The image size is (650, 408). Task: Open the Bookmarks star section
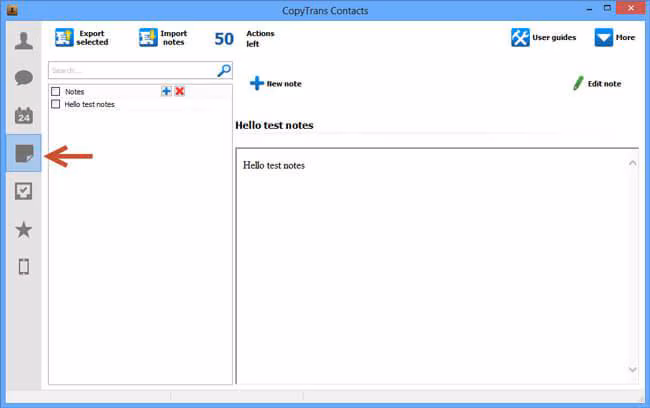click(x=24, y=229)
